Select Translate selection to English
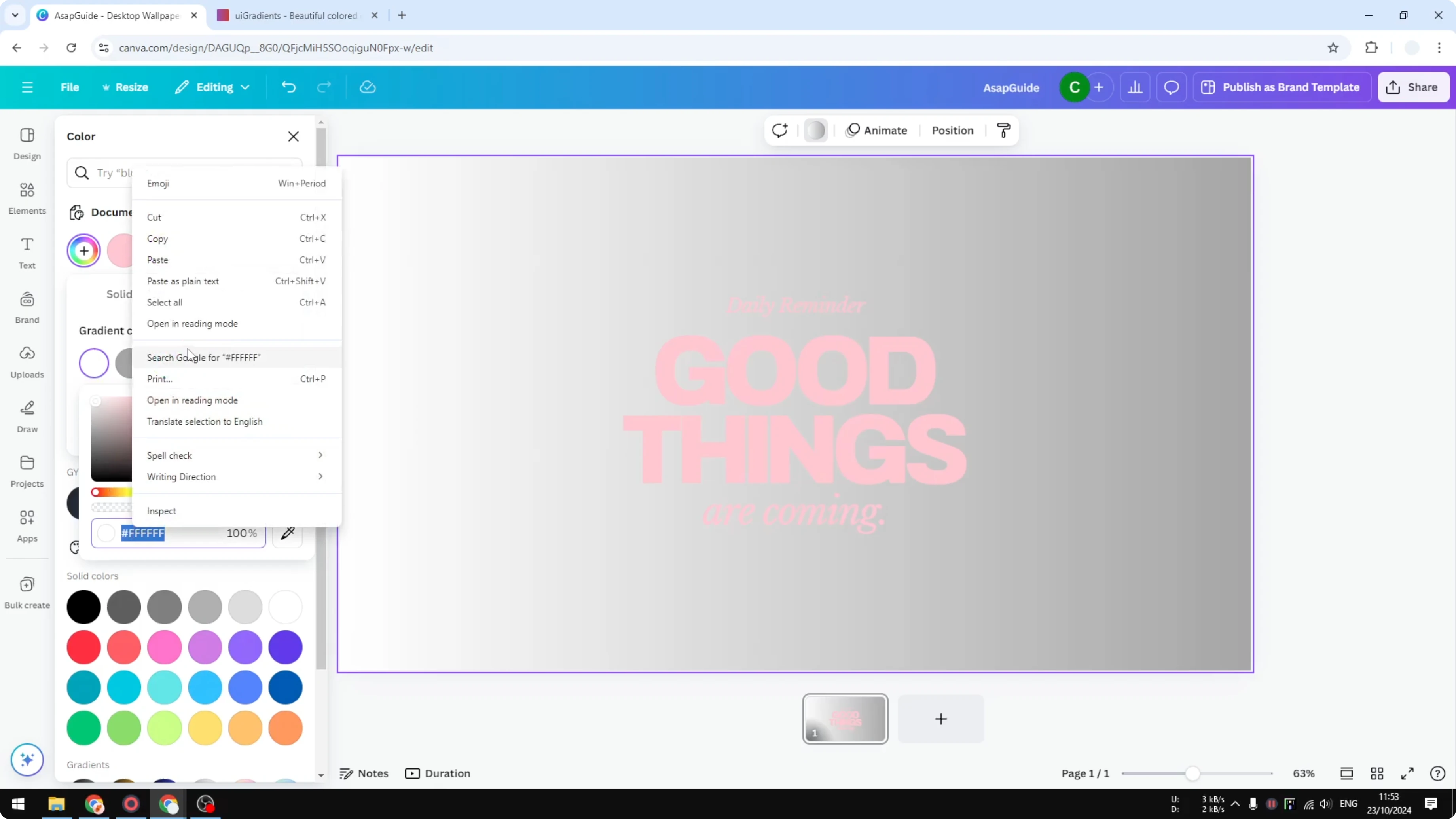The image size is (1456, 819). tap(236, 422)
